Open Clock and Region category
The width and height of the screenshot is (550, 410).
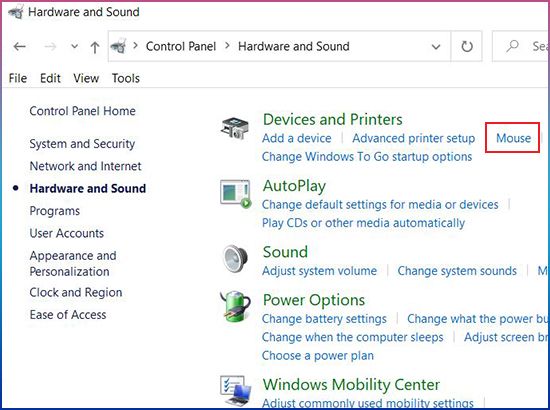[76, 293]
